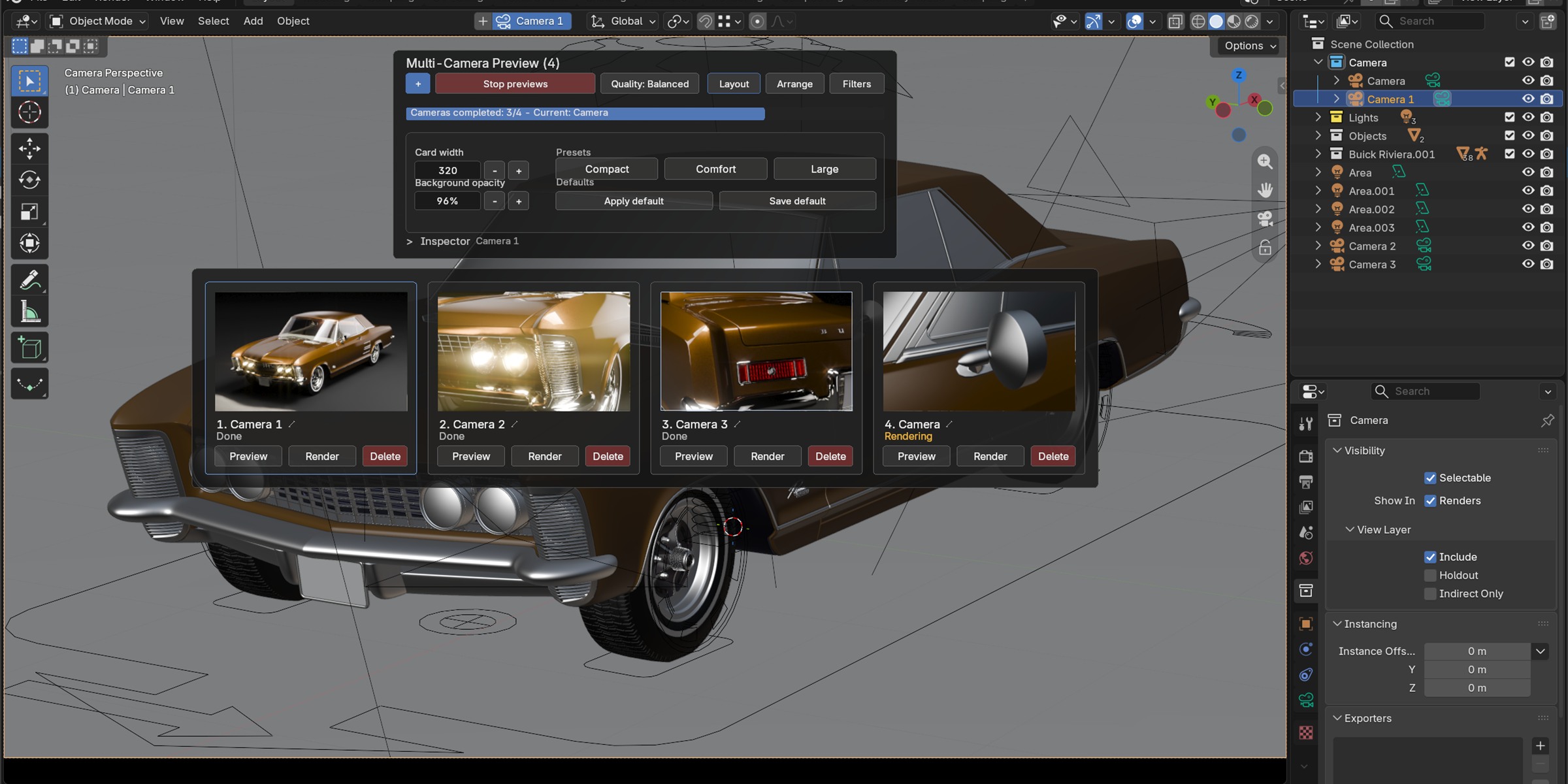Pin the Camera properties panel
The height and width of the screenshot is (784, 1568).
coord(1547,420)
